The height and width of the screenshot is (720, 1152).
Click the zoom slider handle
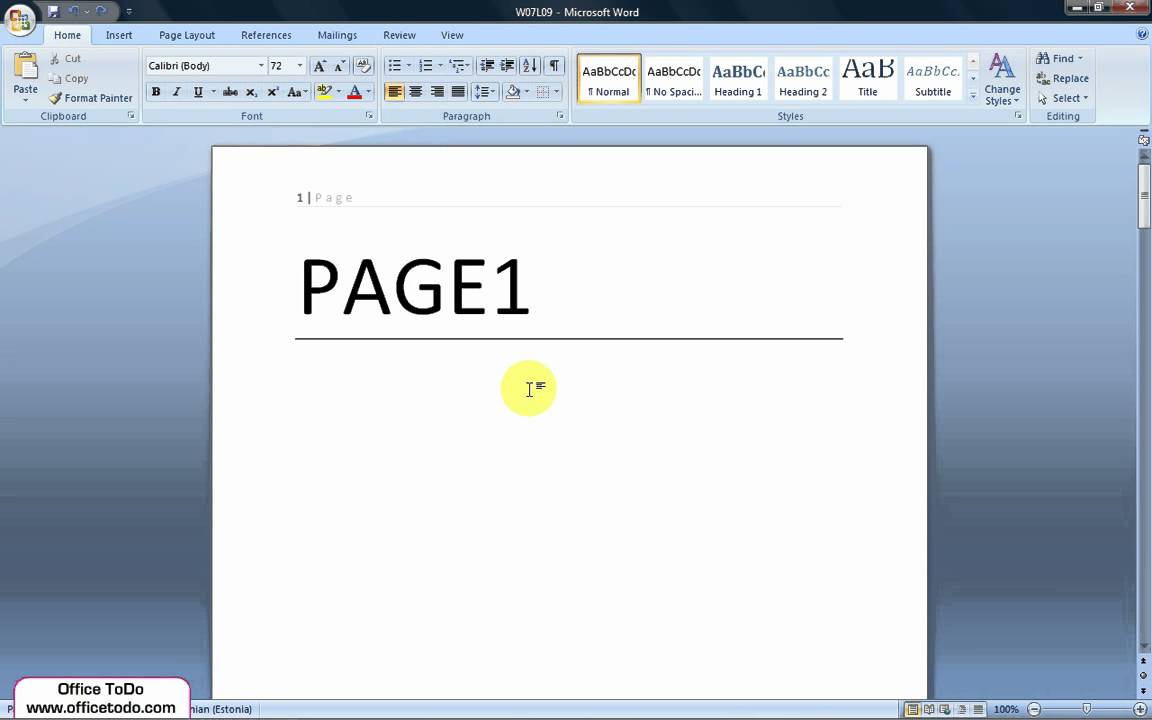pyautogui.click(x=1087, y=709)
